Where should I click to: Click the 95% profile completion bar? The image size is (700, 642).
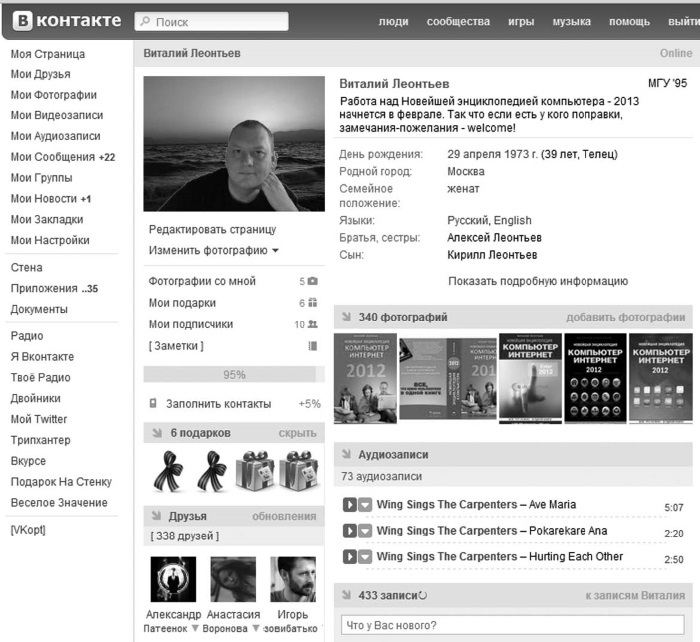[x=234, y=375]
